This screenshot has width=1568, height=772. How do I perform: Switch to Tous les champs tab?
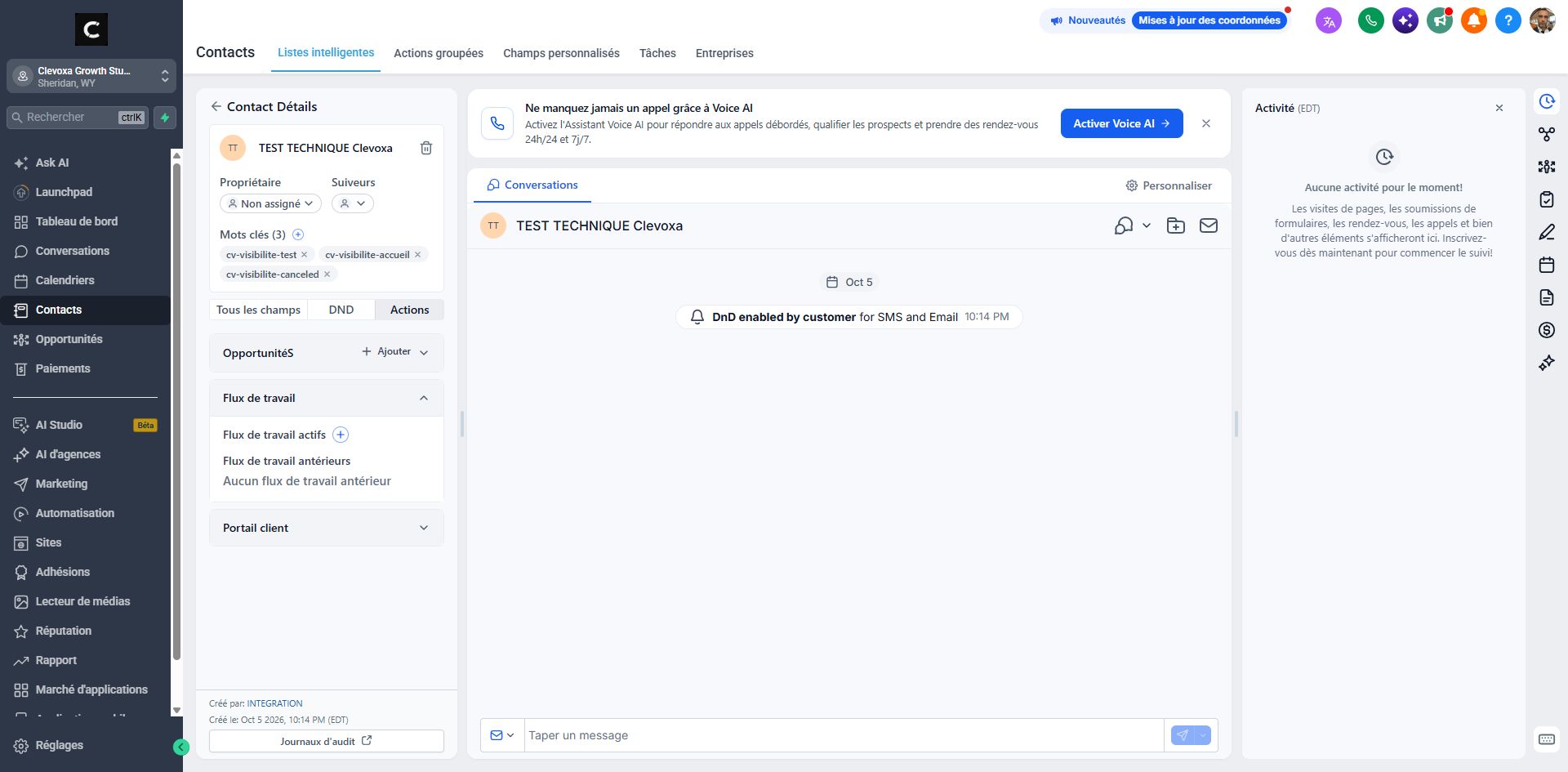click(258, 310)
